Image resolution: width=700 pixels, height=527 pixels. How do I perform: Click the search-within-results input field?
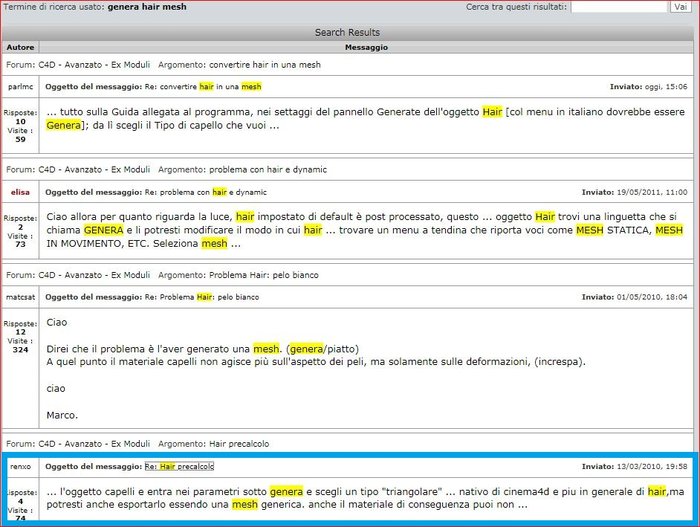(619, 7)
